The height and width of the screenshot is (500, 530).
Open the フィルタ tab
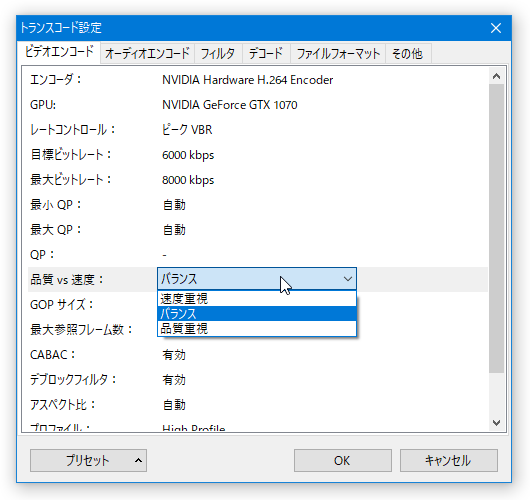coord(218,53)
